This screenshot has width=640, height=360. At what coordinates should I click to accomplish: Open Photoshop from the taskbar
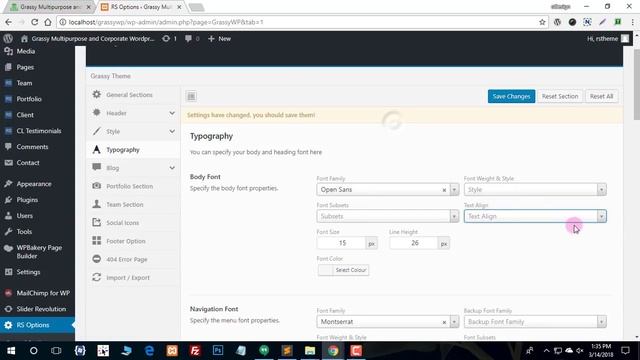pos(218,351)
